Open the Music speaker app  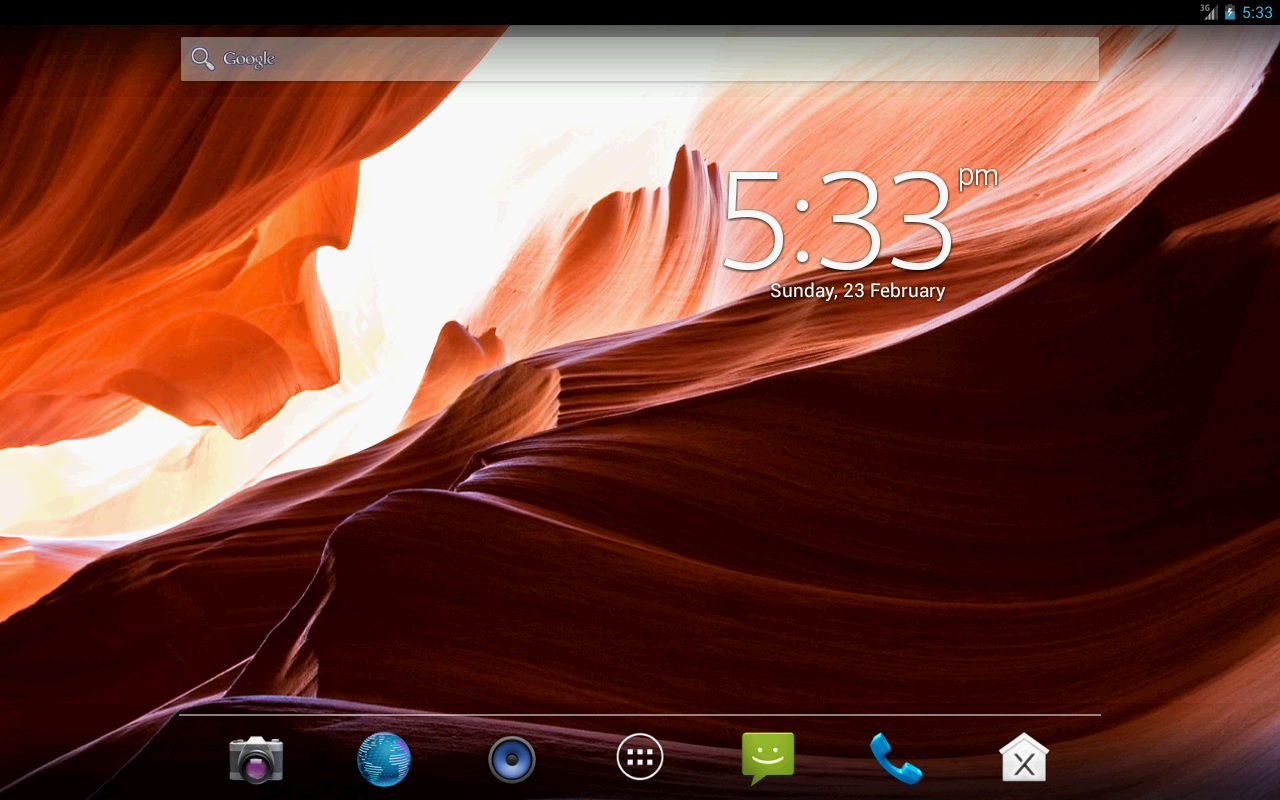[512, 760]
